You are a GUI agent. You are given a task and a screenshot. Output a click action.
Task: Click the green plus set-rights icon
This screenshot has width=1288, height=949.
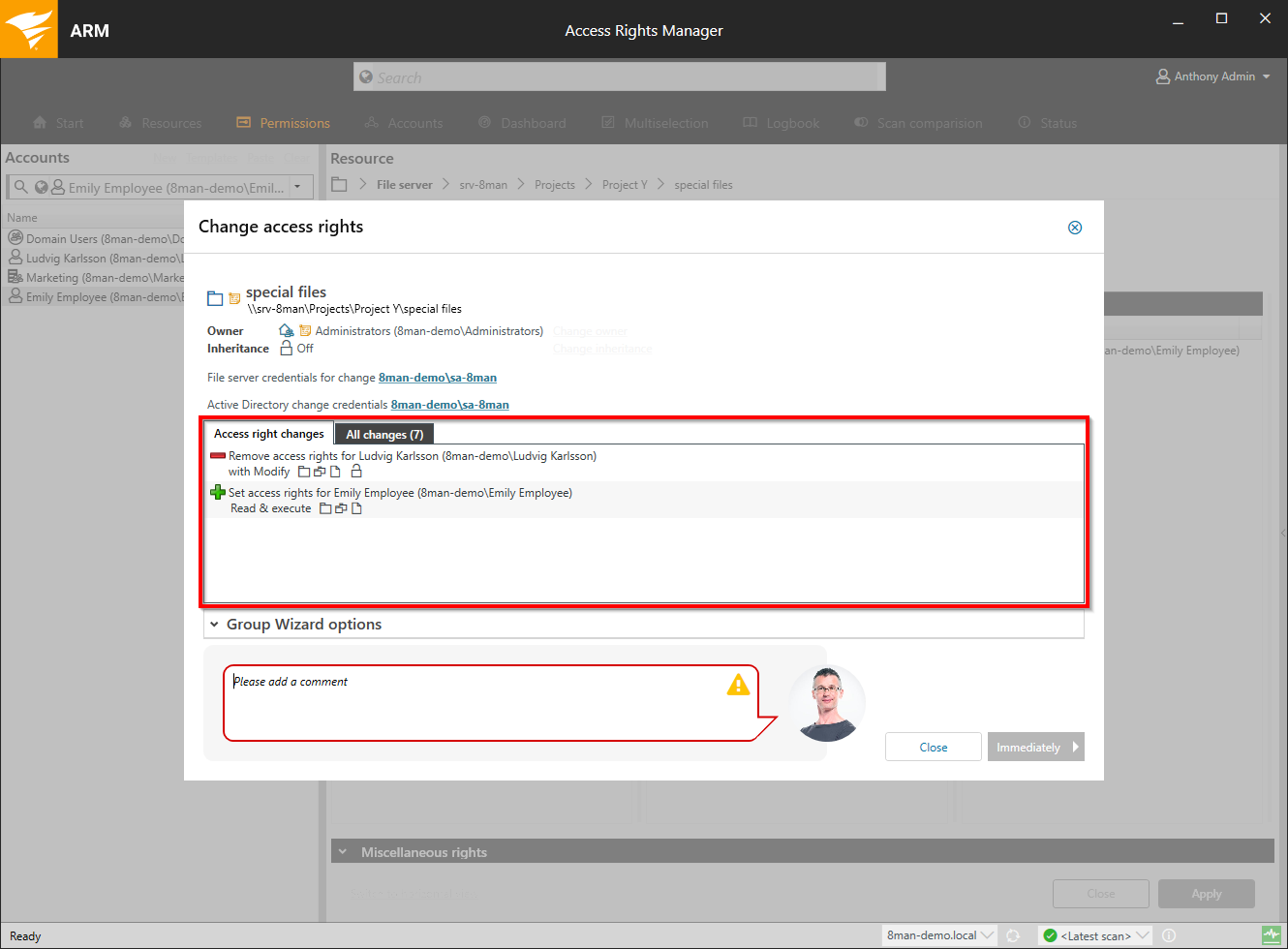pyautogui.click(x=218, y=493)
